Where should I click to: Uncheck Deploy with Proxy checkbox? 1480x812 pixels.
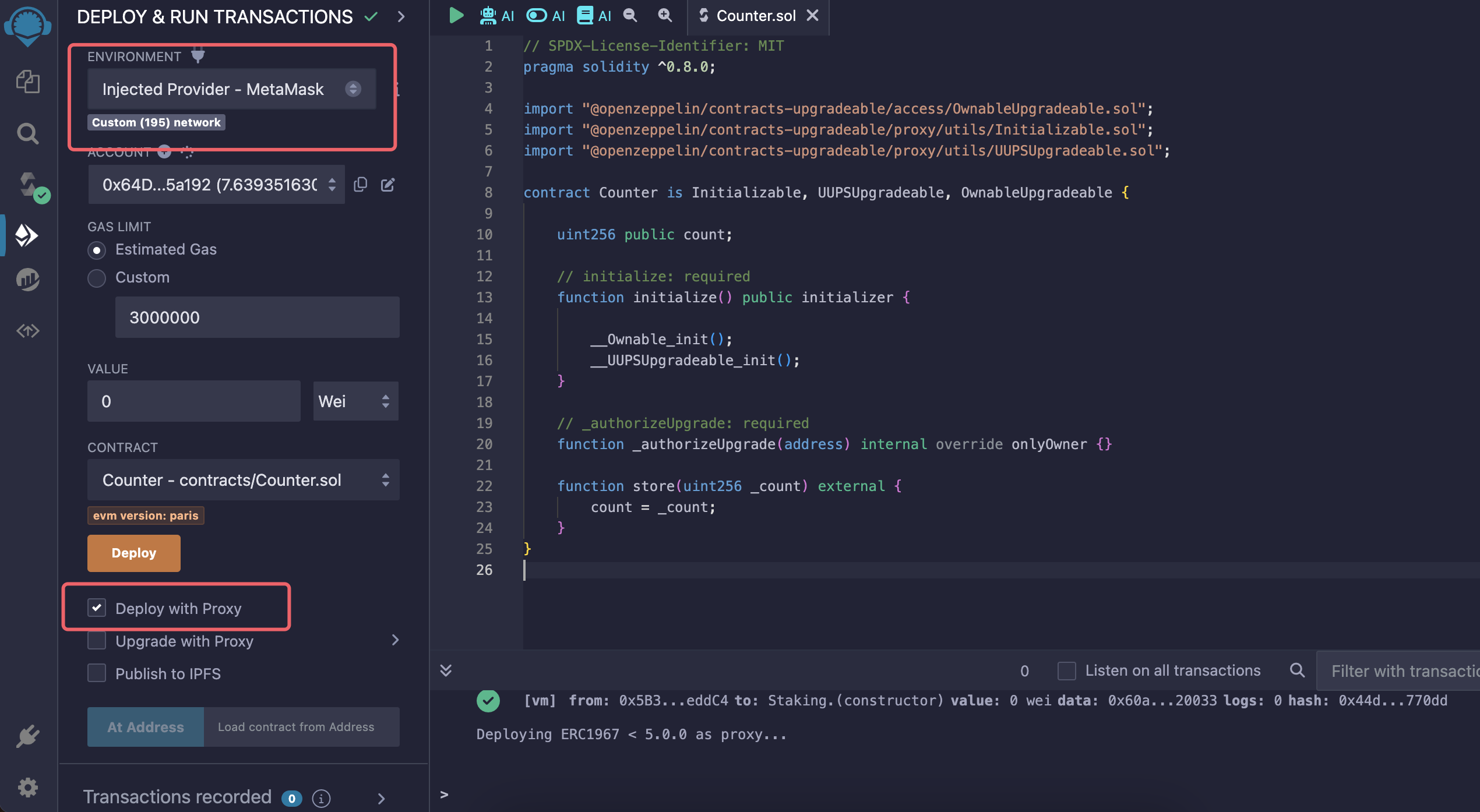pyautogui.click(x=97, y=608)
